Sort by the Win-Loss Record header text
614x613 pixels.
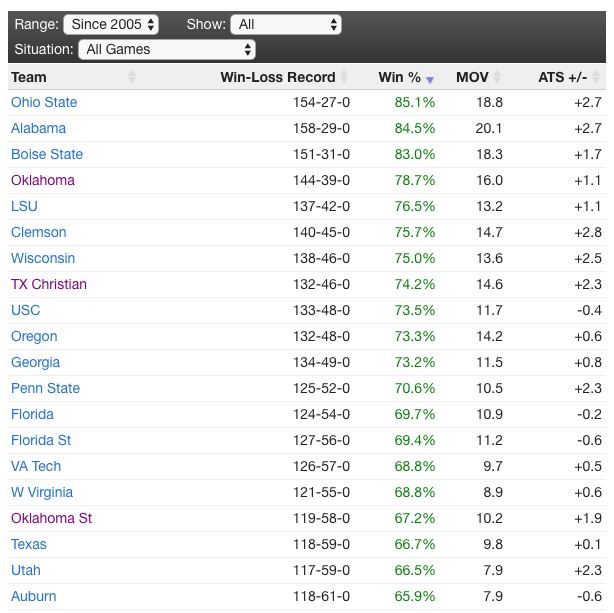pos(277,77)
